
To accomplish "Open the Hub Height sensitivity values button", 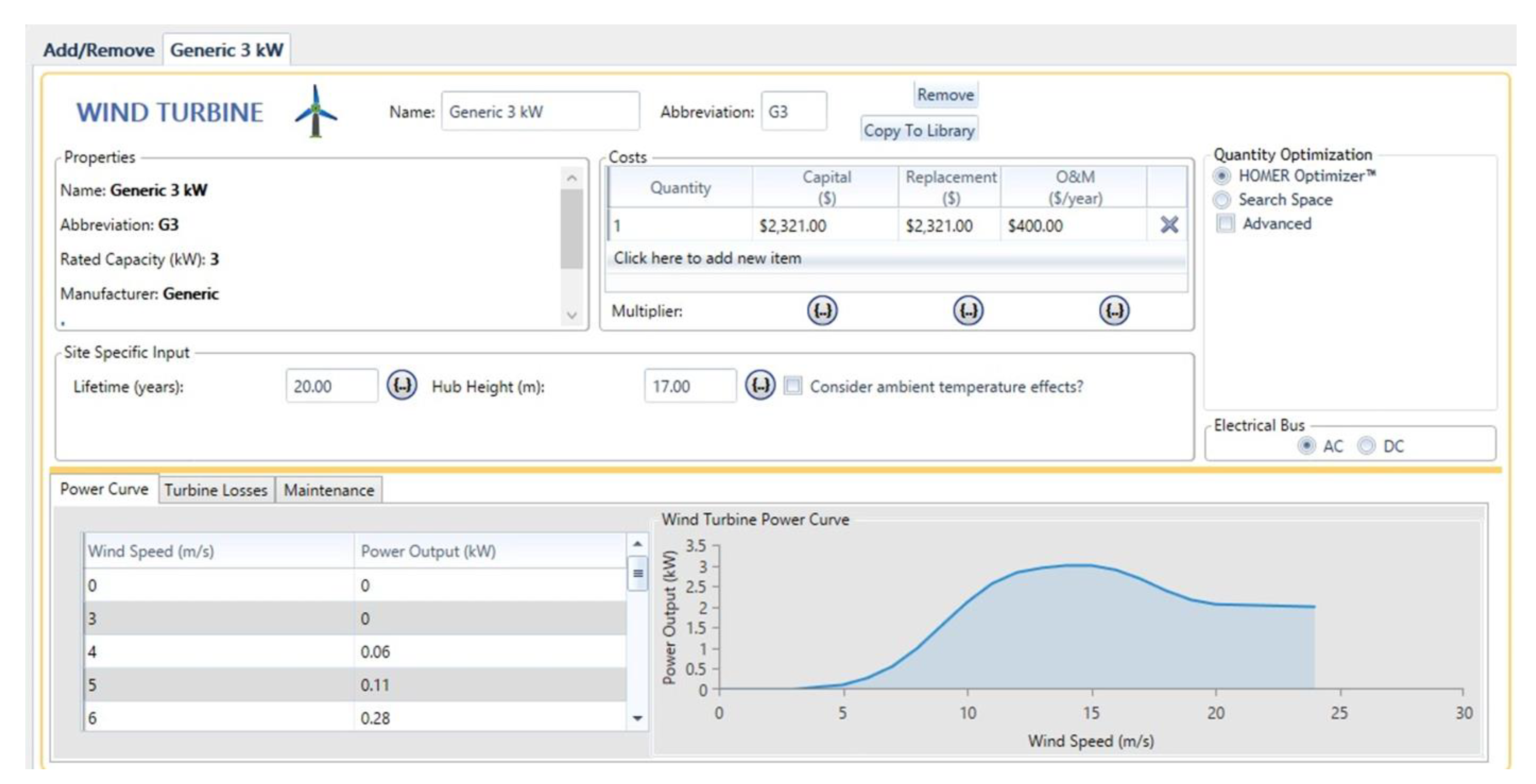I will pos(760,385).
